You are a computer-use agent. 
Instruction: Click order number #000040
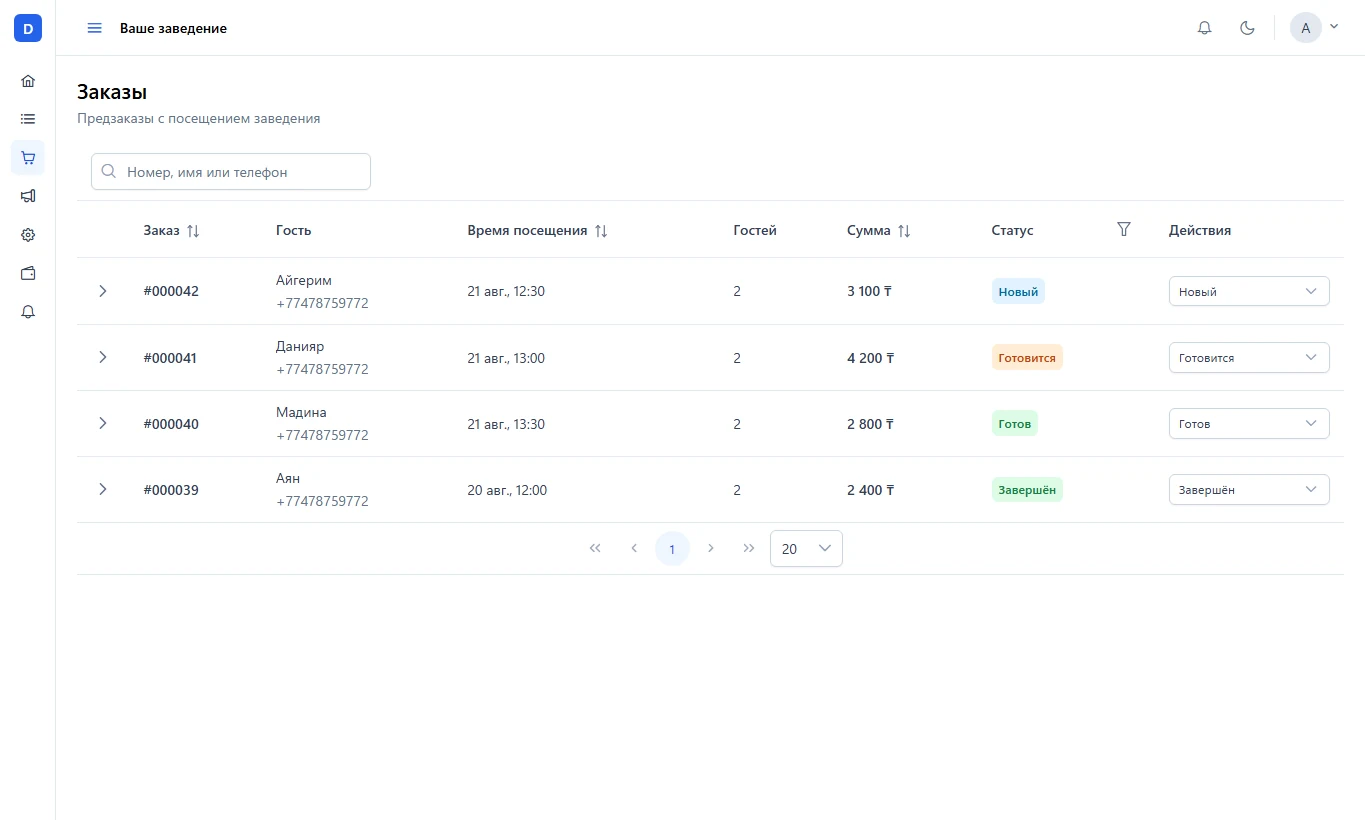(171, 424)
